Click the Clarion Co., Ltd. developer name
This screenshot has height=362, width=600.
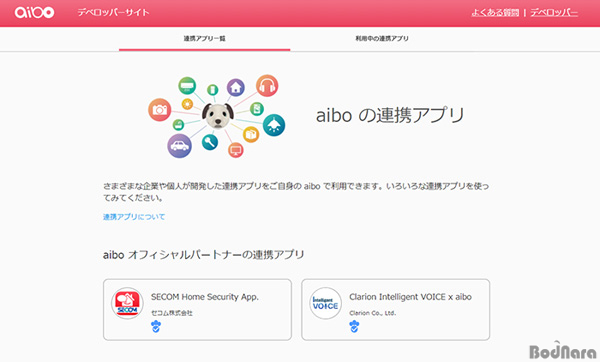tap(372, 313)
